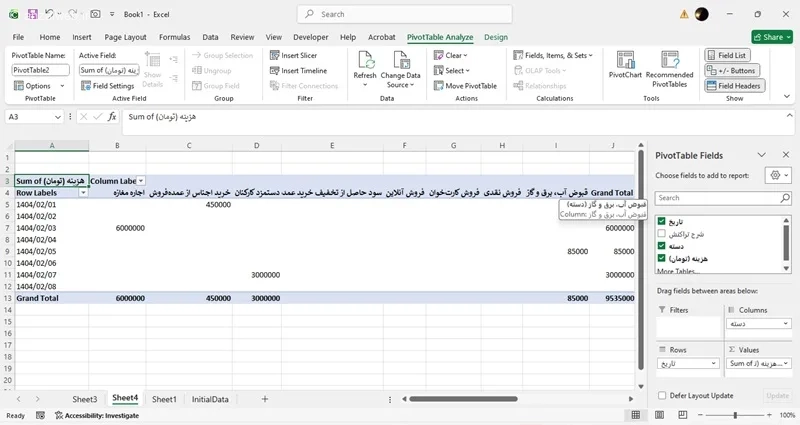800x425 pixels.
Task: Open the Column Labels filter dropdown
Action: (x=141, y=181)
